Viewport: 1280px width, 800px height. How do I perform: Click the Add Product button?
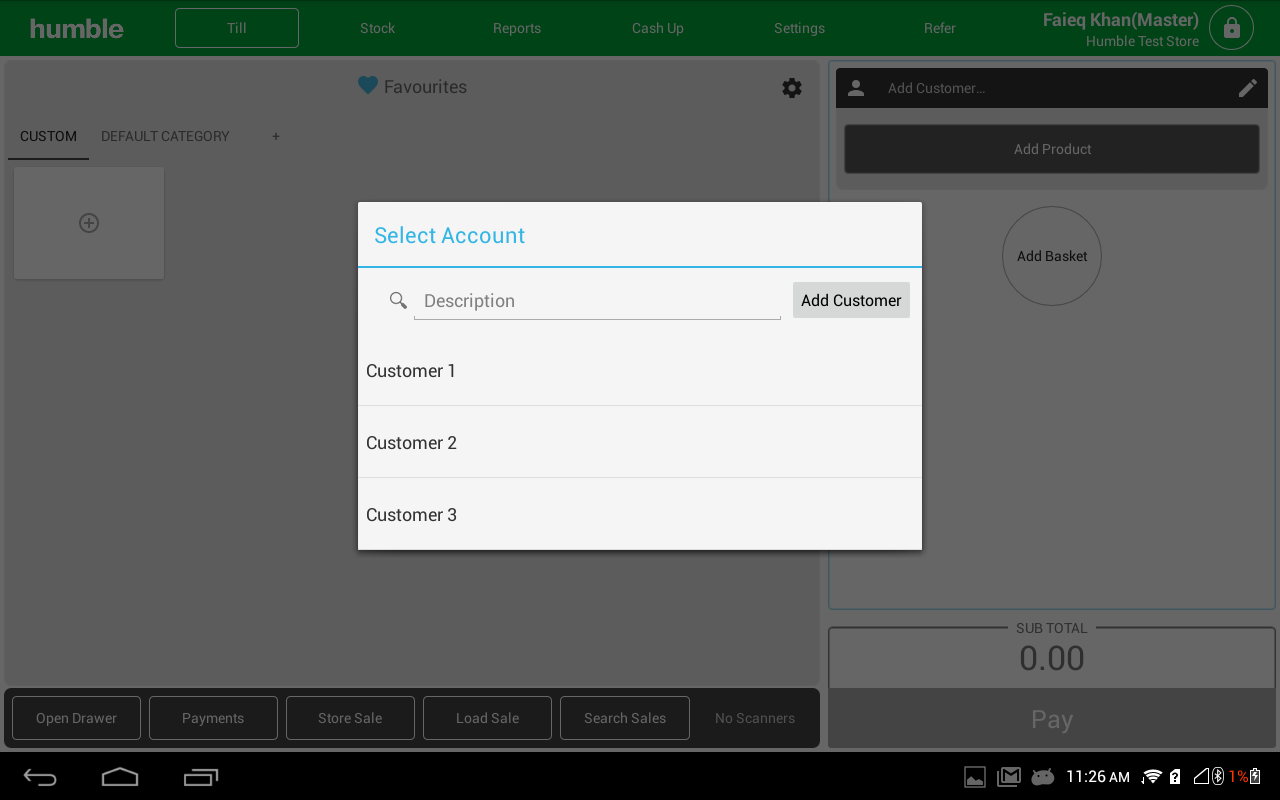point(1052,149)
